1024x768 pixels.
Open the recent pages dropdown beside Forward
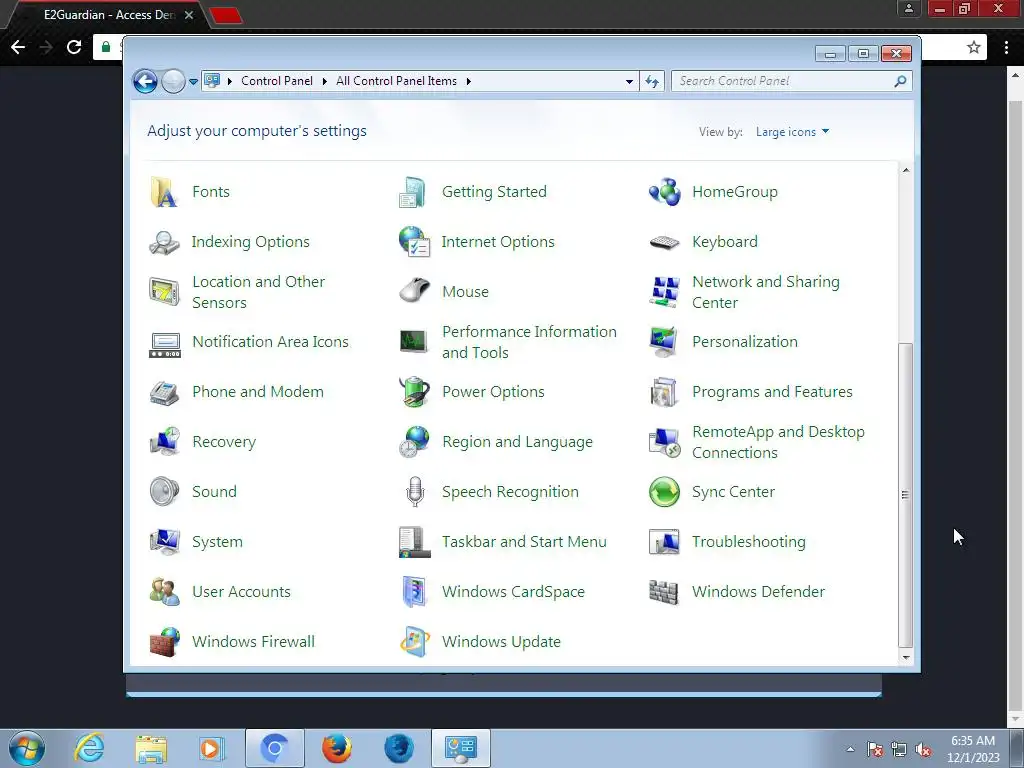(193, 82)
